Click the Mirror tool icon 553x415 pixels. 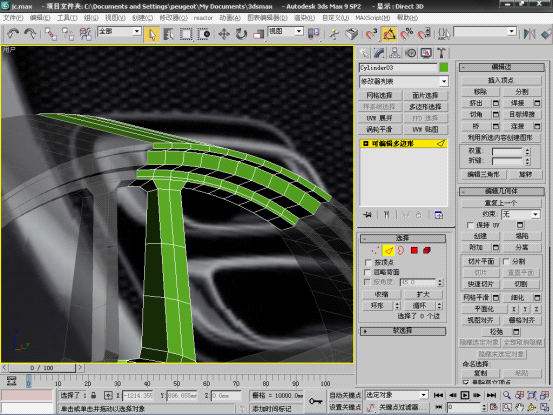[529, 34]
